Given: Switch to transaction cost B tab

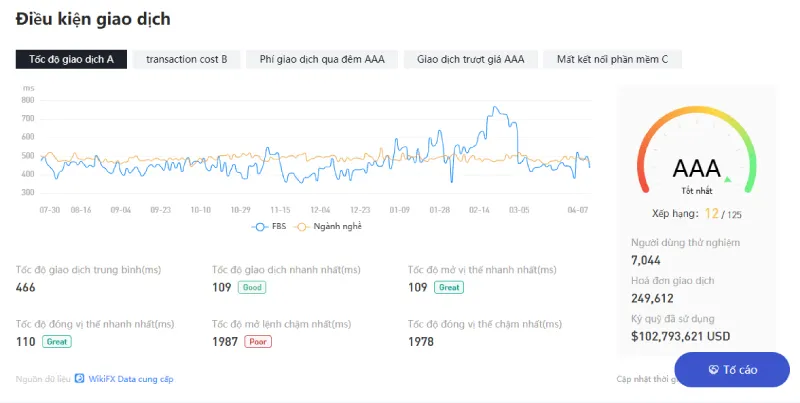Looking at the screenshot, I should point(186,59).
